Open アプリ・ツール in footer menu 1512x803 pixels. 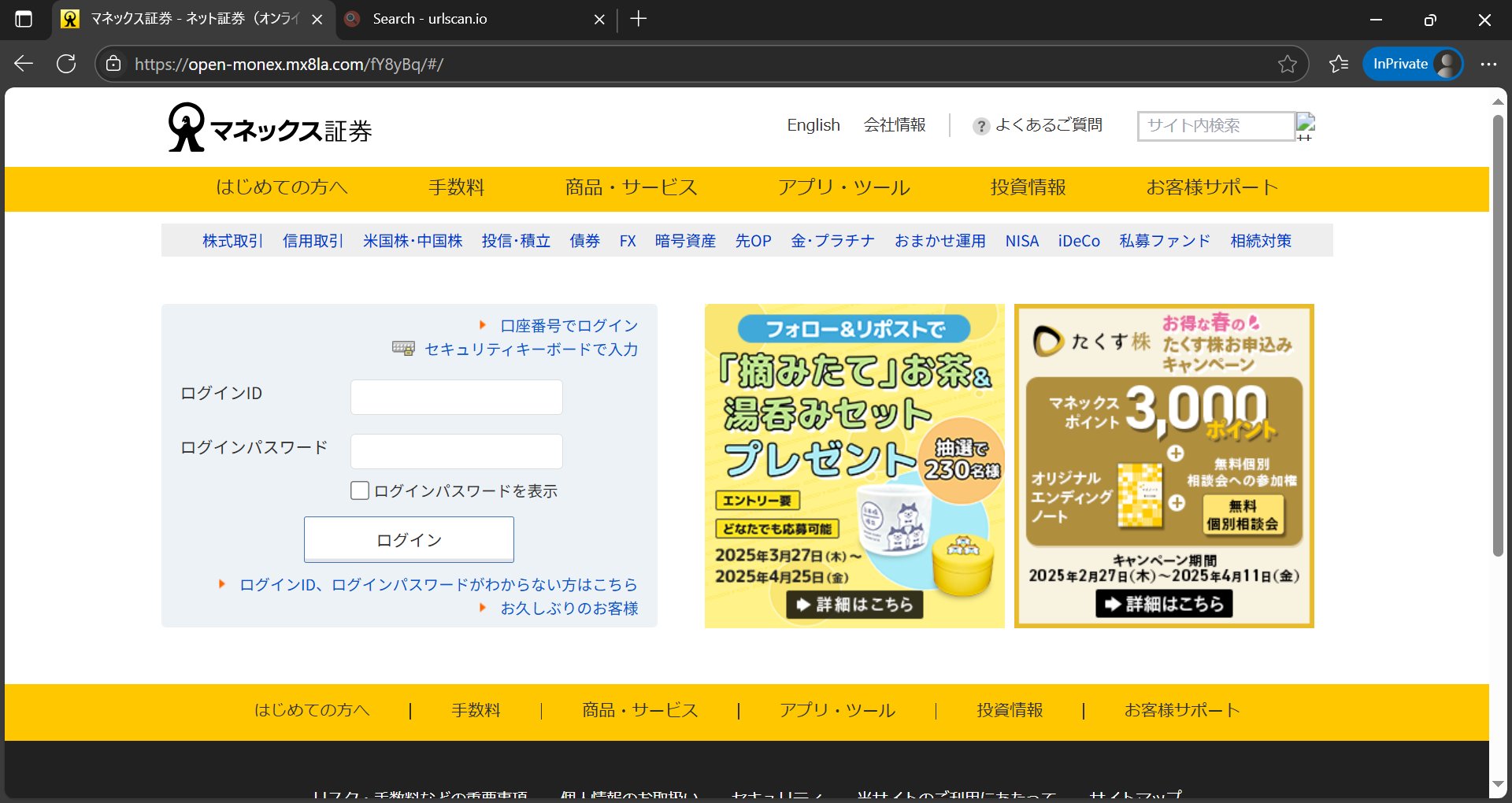coord(837,710)
